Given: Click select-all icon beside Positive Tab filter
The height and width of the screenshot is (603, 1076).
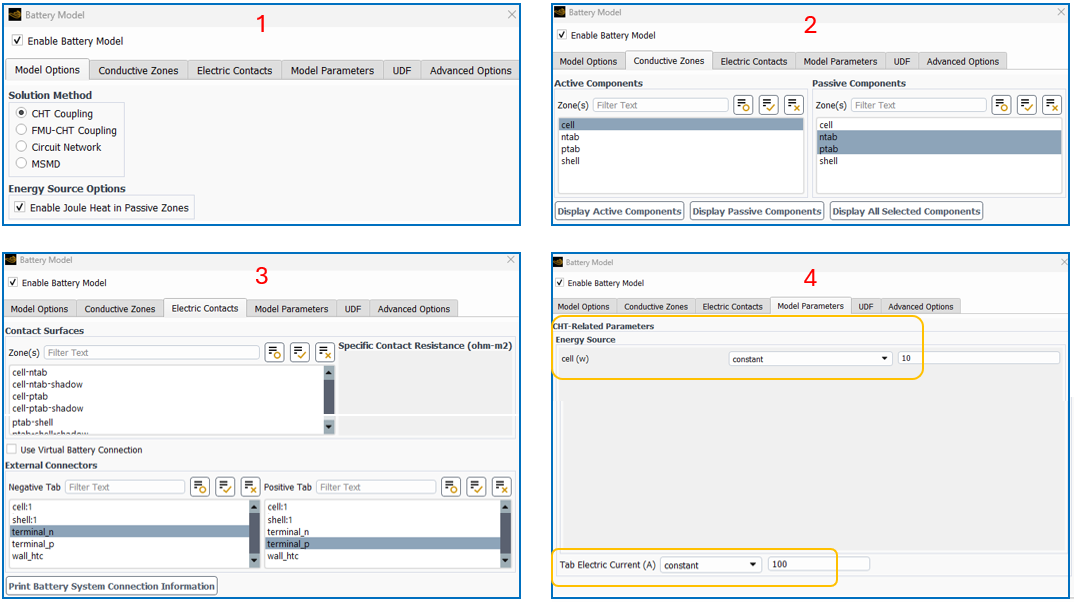Looking at the screenshot, I should 476,487.
